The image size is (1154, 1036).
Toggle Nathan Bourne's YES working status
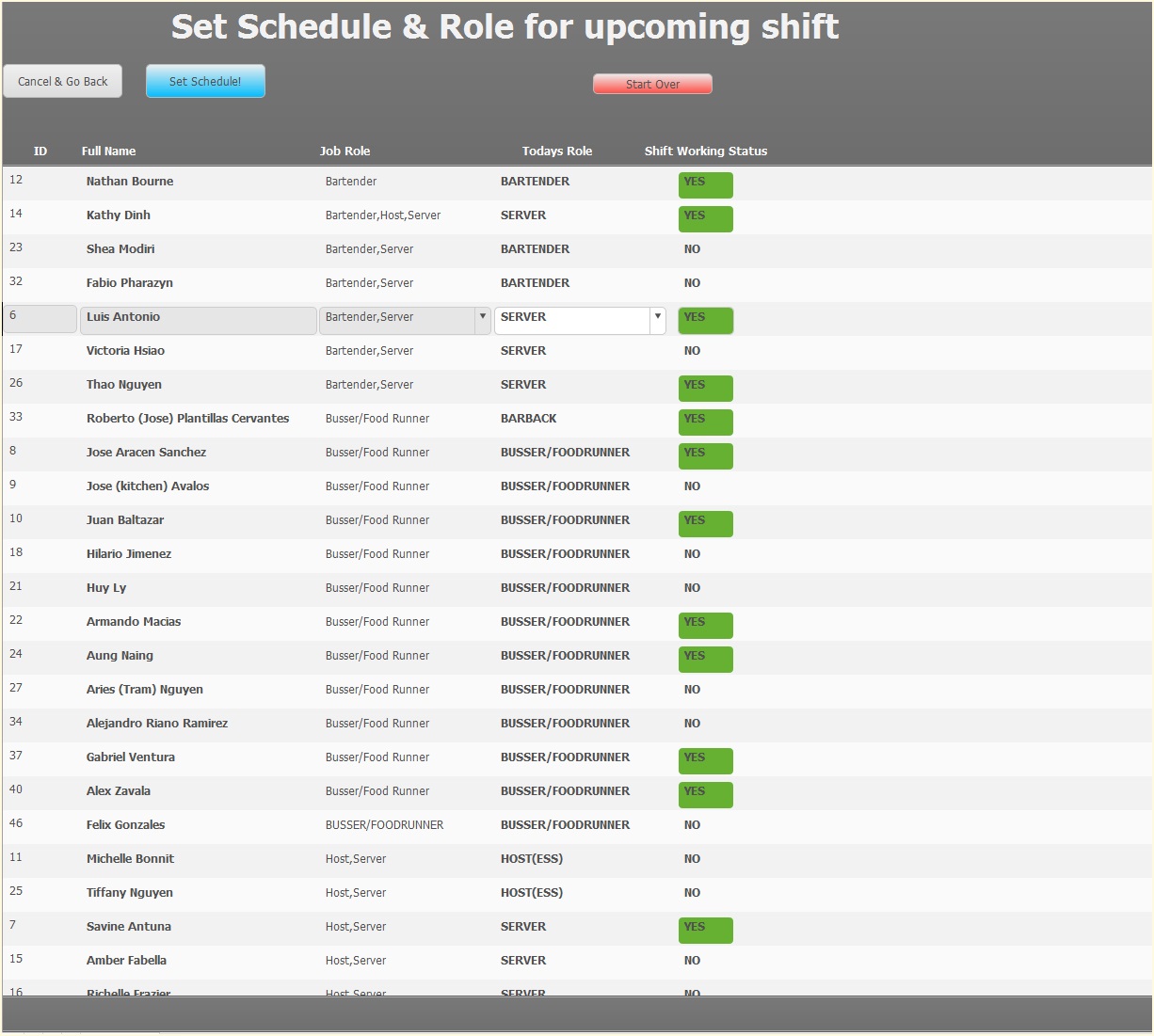pyautogui.click(x=705, y=184)
